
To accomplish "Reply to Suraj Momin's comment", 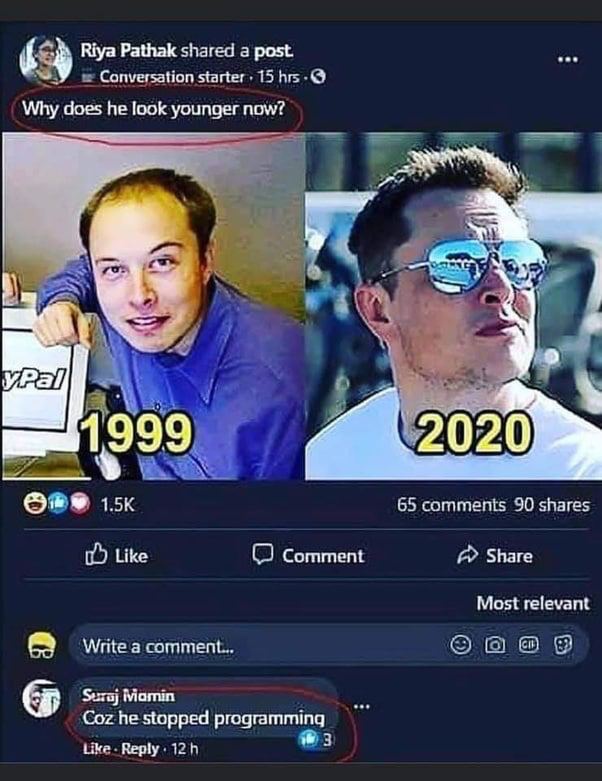I will click(x=140, y=749).
